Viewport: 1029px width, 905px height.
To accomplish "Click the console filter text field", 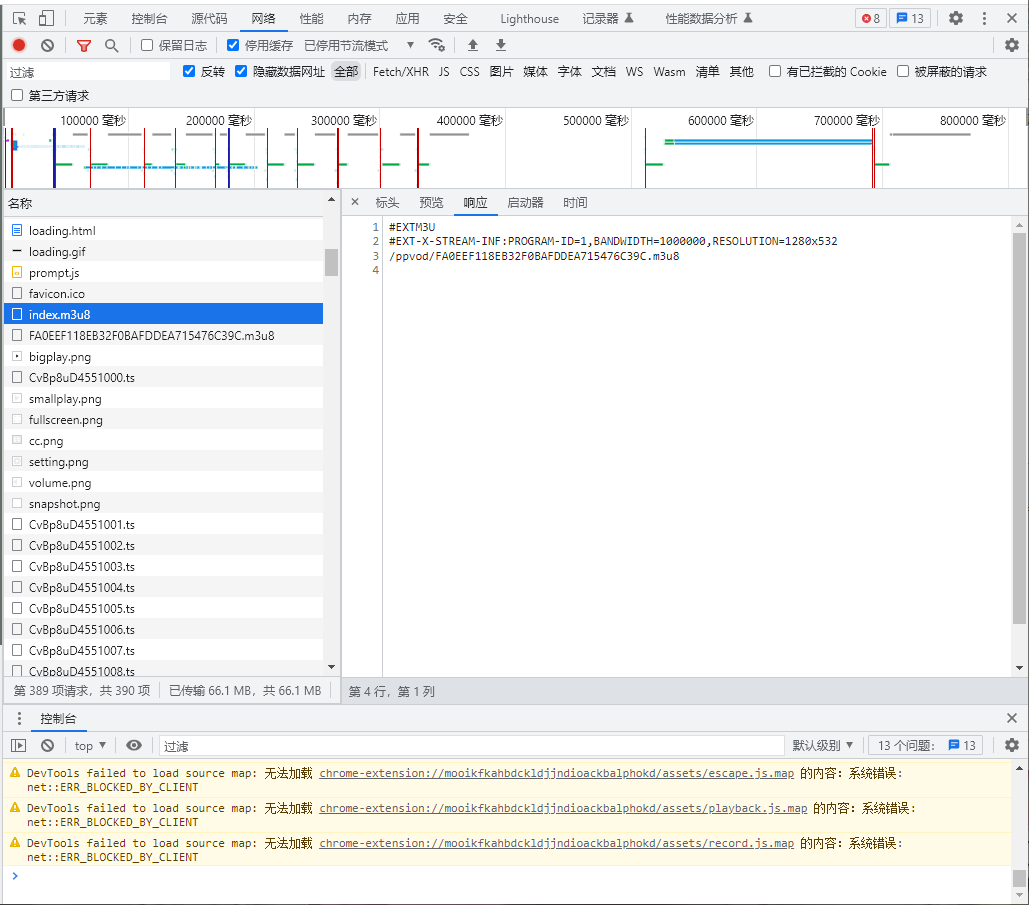I will click(x=471, y=746).
